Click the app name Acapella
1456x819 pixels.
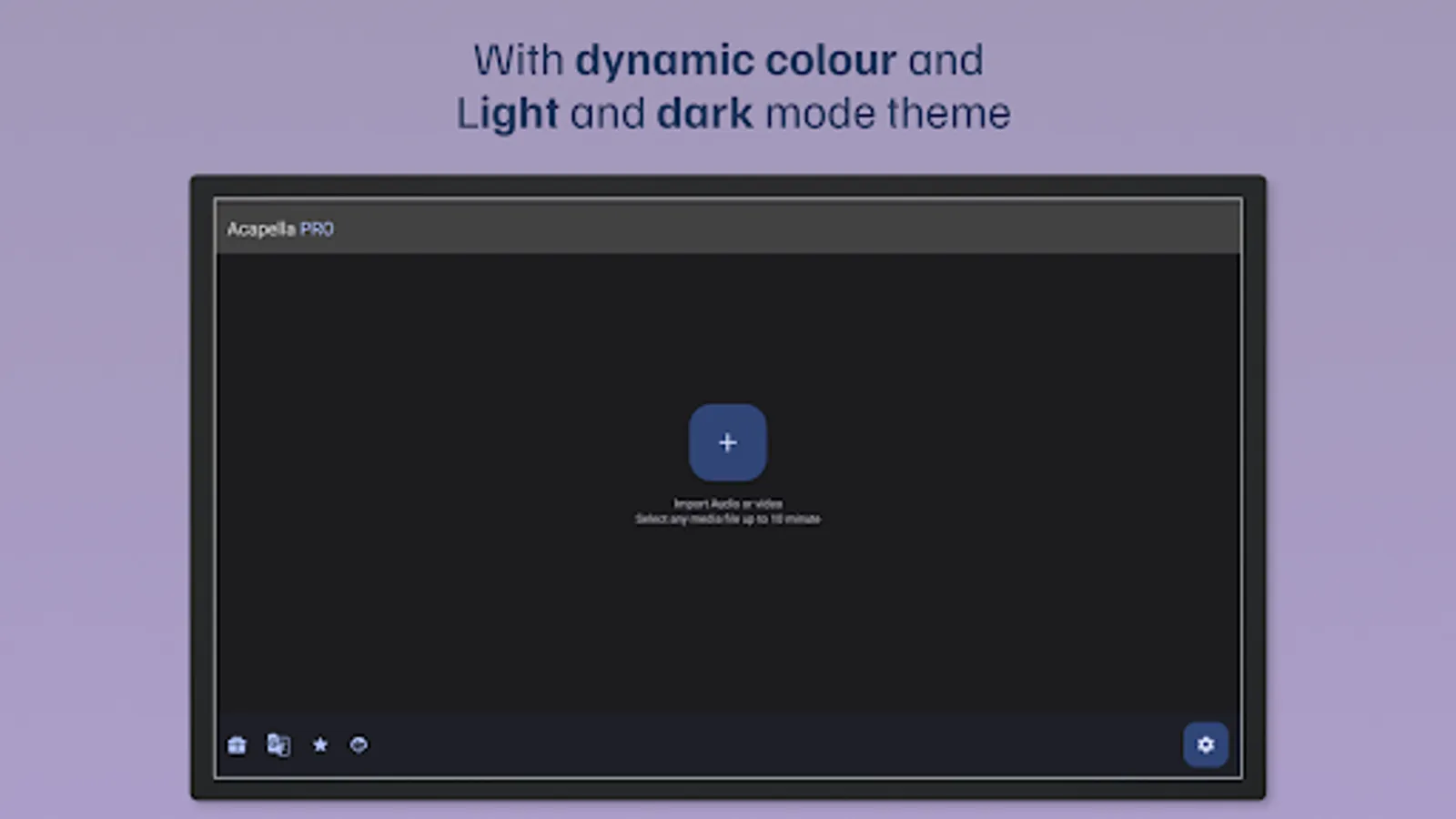[261, 228]
